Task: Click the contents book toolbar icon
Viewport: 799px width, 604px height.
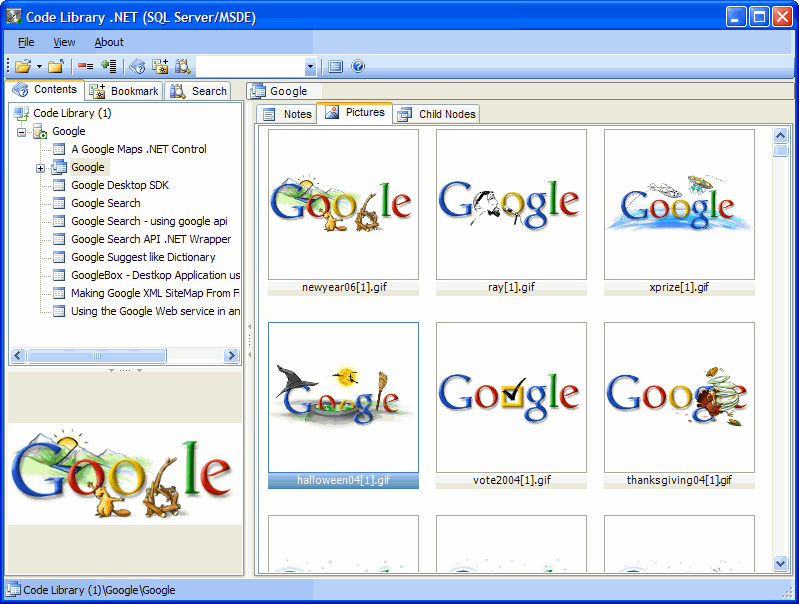Action: 137,66
